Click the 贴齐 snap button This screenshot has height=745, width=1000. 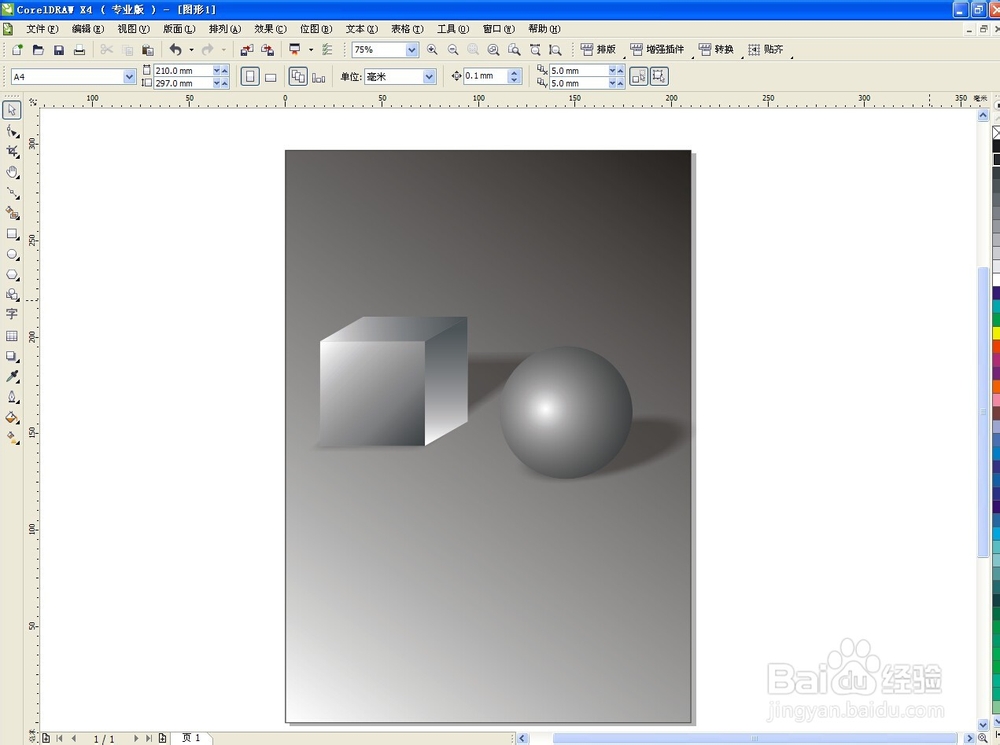coord(765,49)
